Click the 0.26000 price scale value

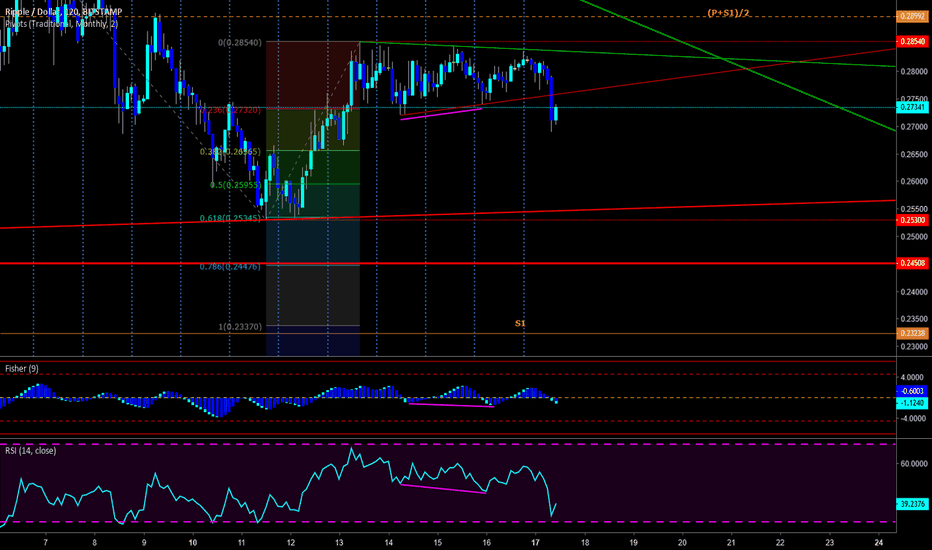[x=914, y=181]
